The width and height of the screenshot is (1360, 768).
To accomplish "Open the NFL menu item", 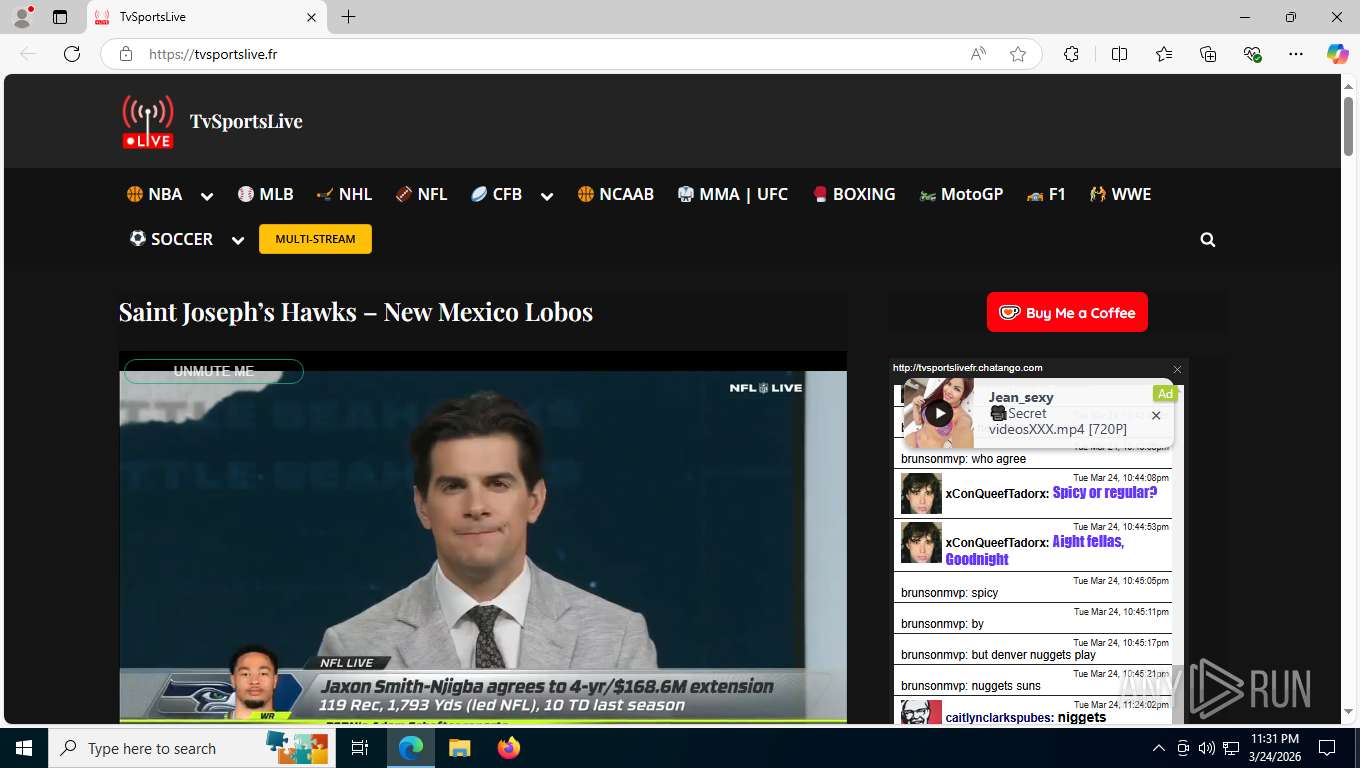I will pos(421,194).
